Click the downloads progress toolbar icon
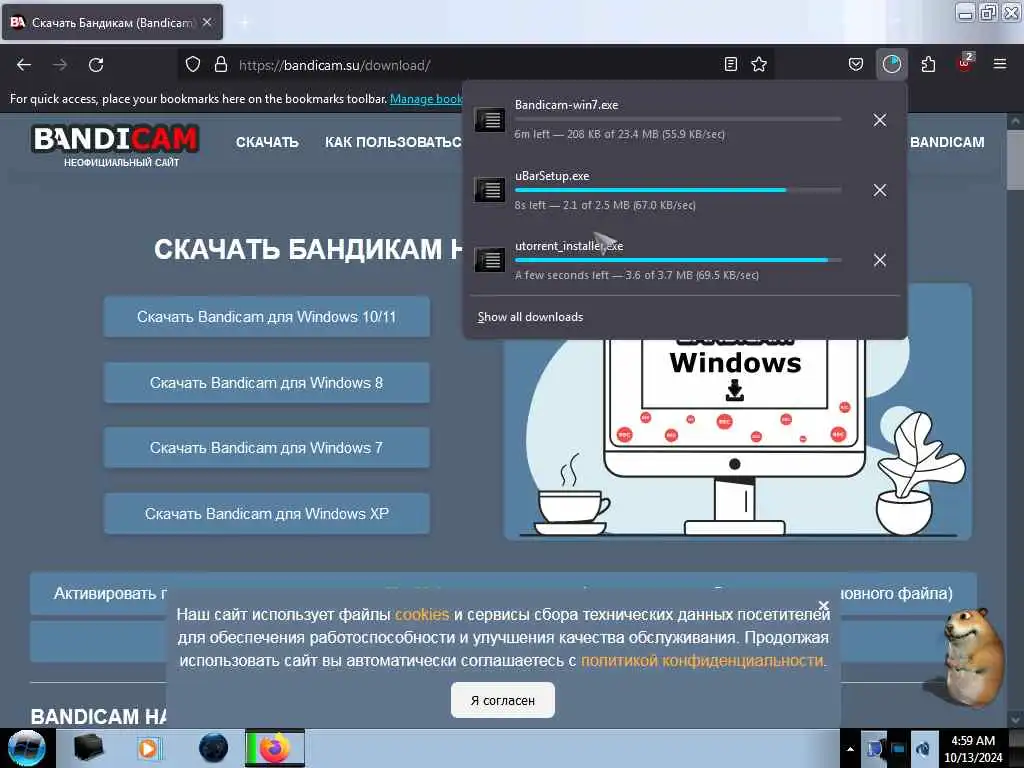Screen dimensions: 1024x768 click(x=891, y=64)
